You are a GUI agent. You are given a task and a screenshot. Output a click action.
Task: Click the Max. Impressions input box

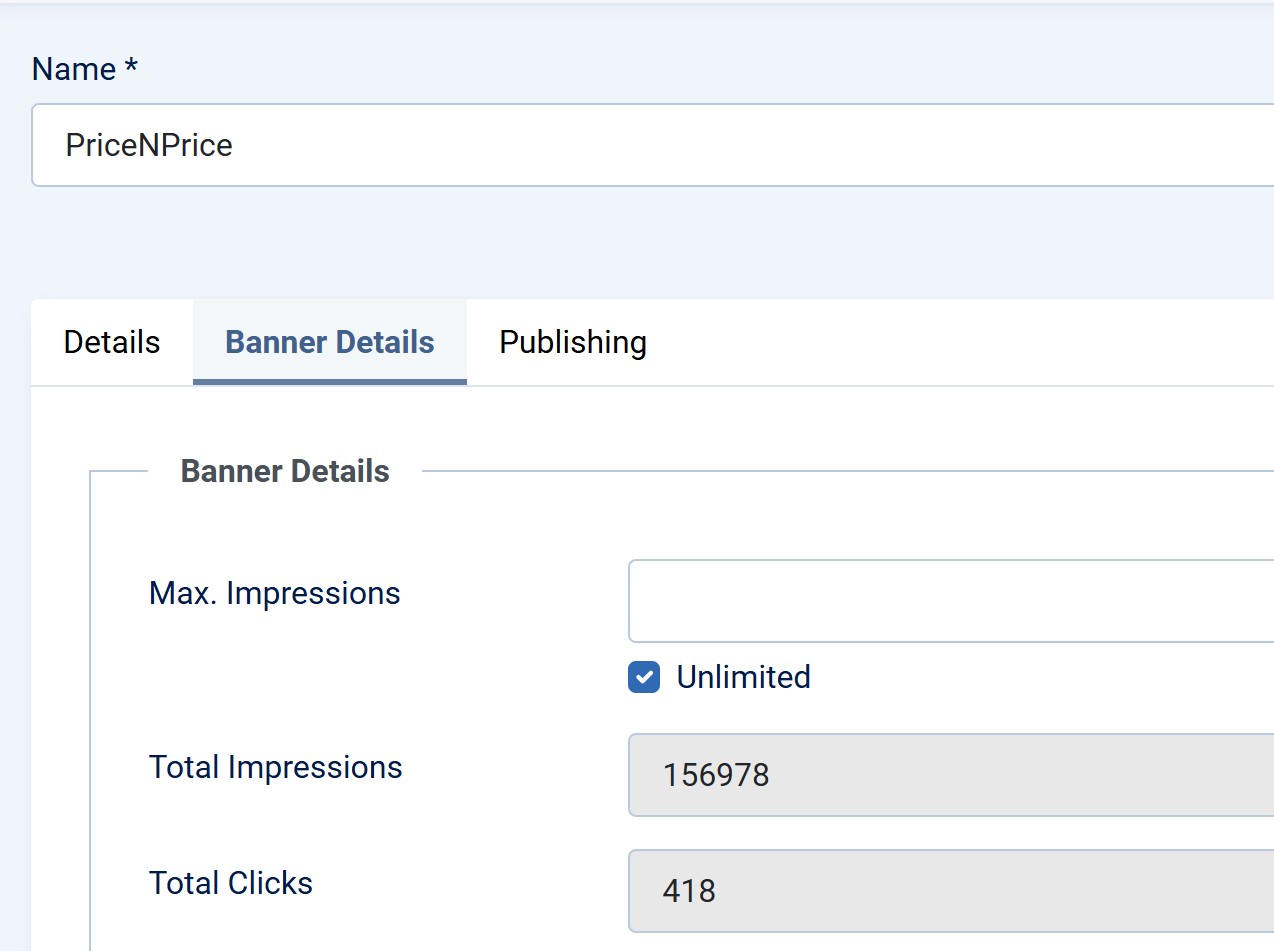950,601
